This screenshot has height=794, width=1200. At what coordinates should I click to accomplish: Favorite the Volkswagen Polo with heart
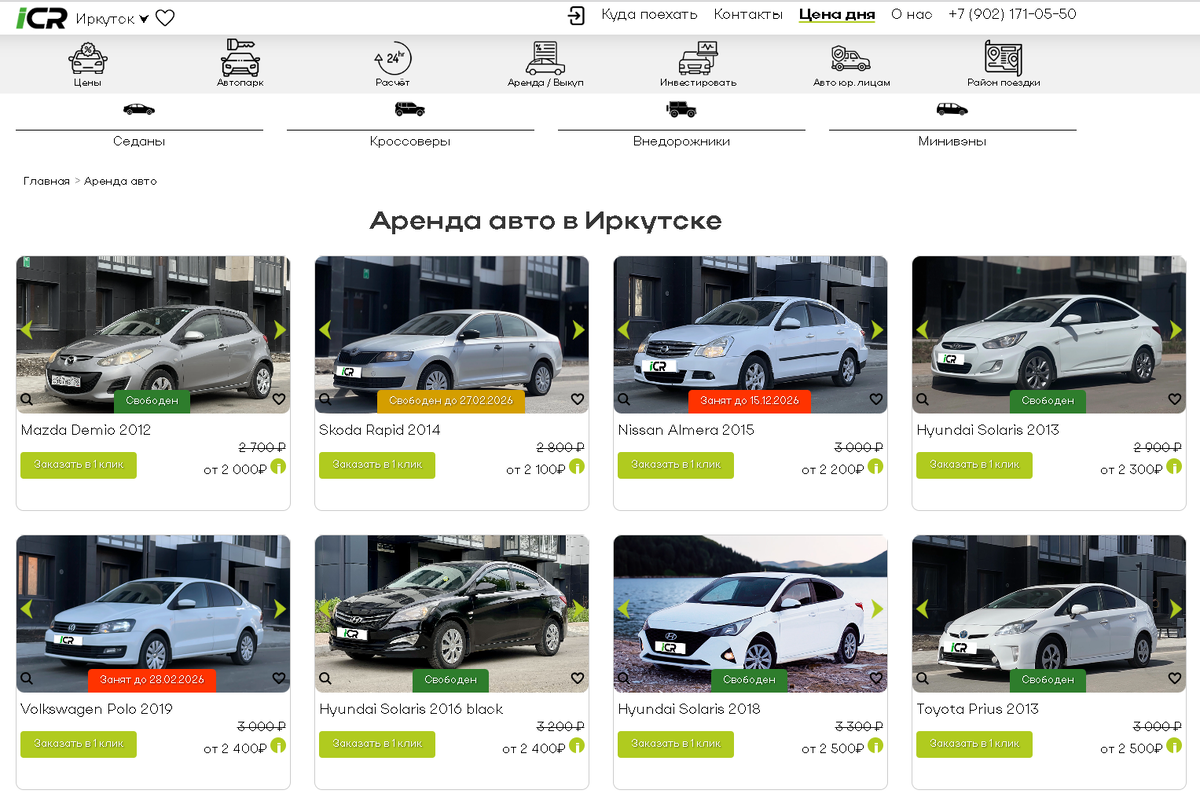tap(279, 678)
